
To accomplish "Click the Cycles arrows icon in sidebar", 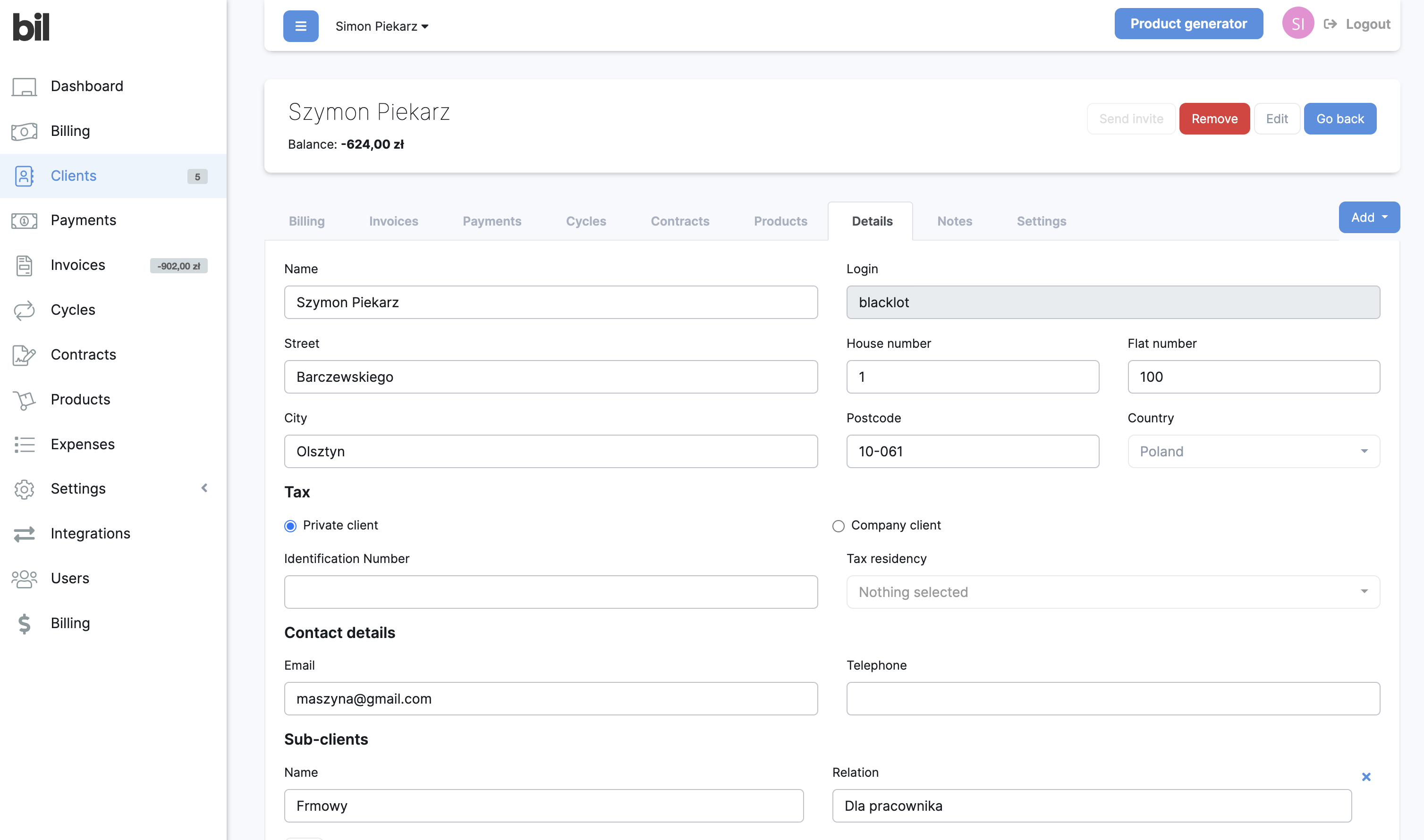I will click(25, 310).
